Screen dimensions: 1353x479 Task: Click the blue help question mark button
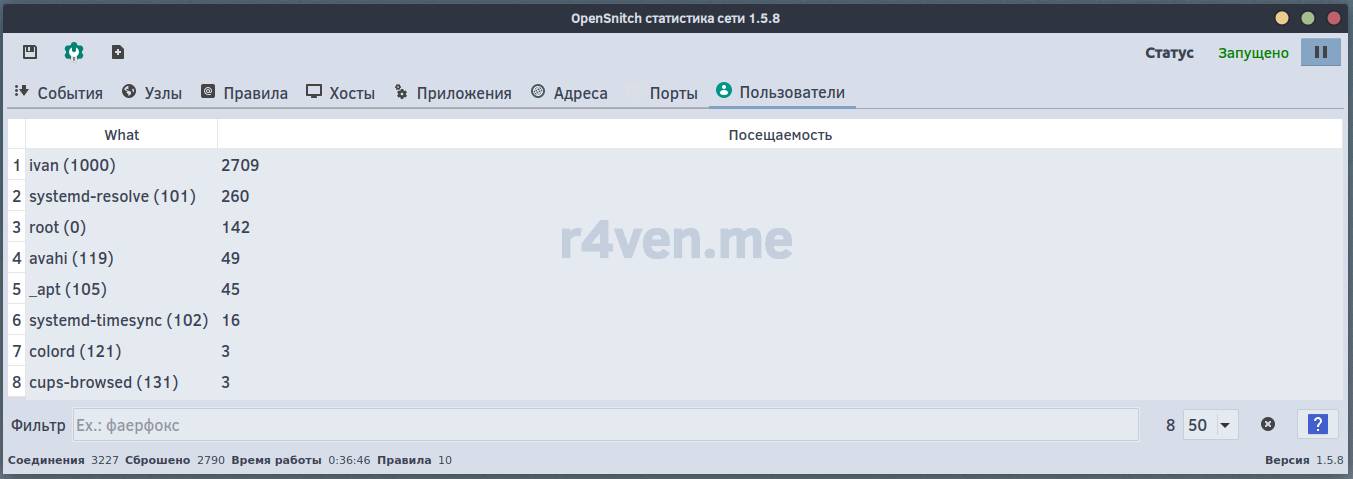point(1317,424)
